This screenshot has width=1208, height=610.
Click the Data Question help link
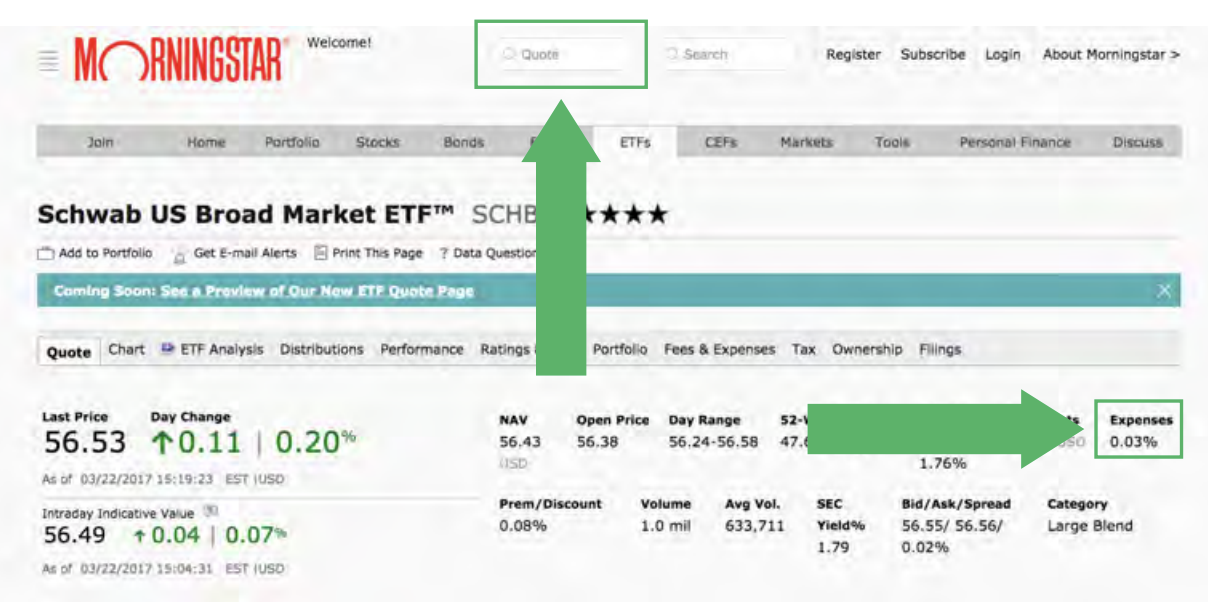tap(490, 253)
